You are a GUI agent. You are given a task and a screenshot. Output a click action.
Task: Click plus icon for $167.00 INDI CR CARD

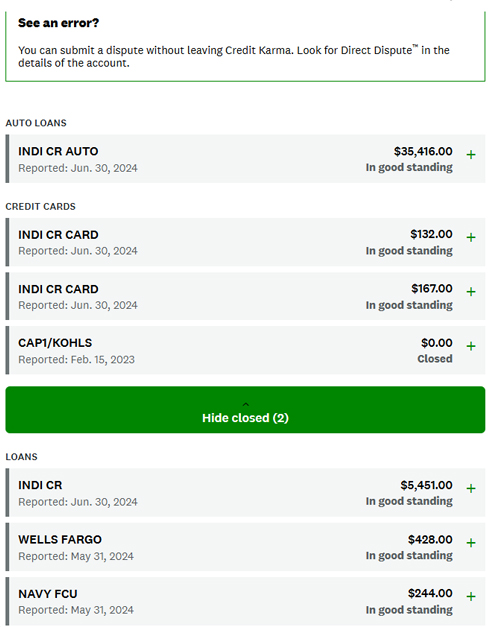point(471,292)
